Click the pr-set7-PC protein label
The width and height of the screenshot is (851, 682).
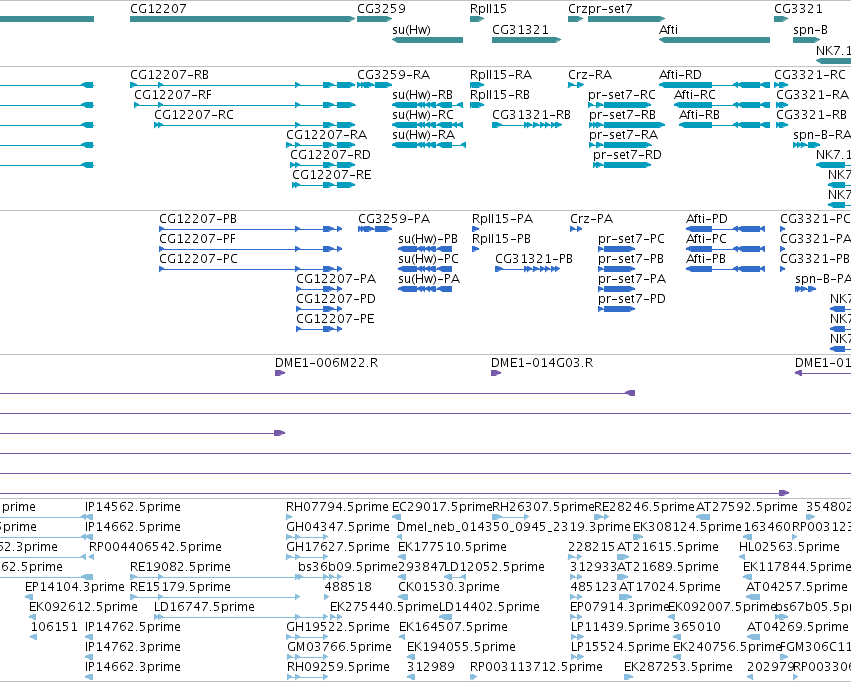[631, 239]
